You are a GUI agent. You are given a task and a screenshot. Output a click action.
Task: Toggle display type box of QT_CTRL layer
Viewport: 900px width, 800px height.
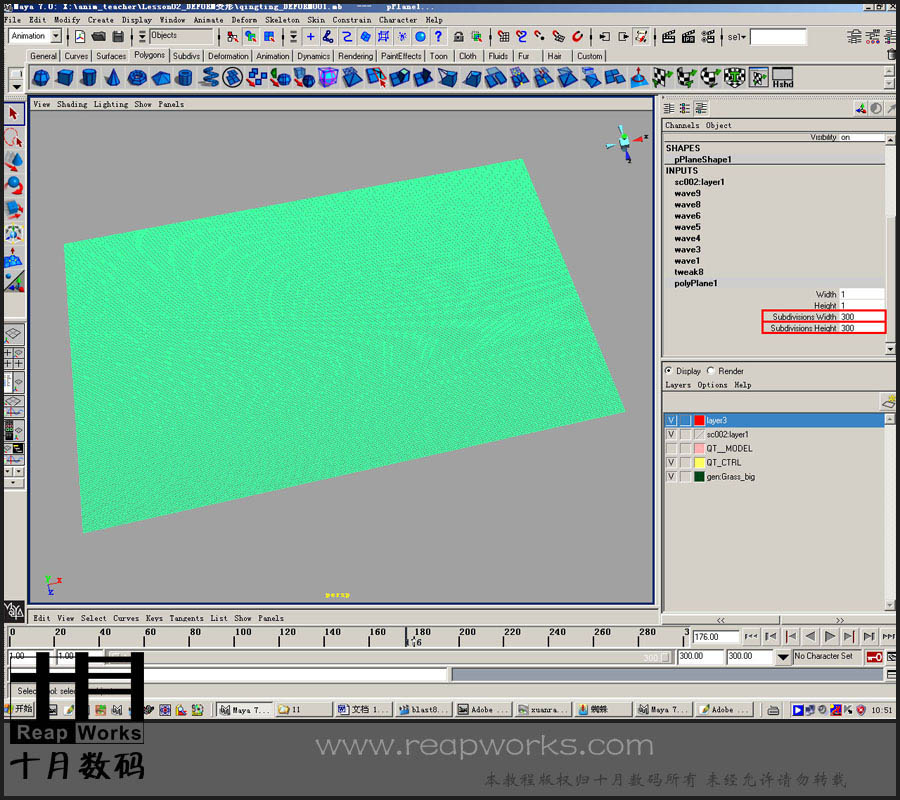click(685, 463)
